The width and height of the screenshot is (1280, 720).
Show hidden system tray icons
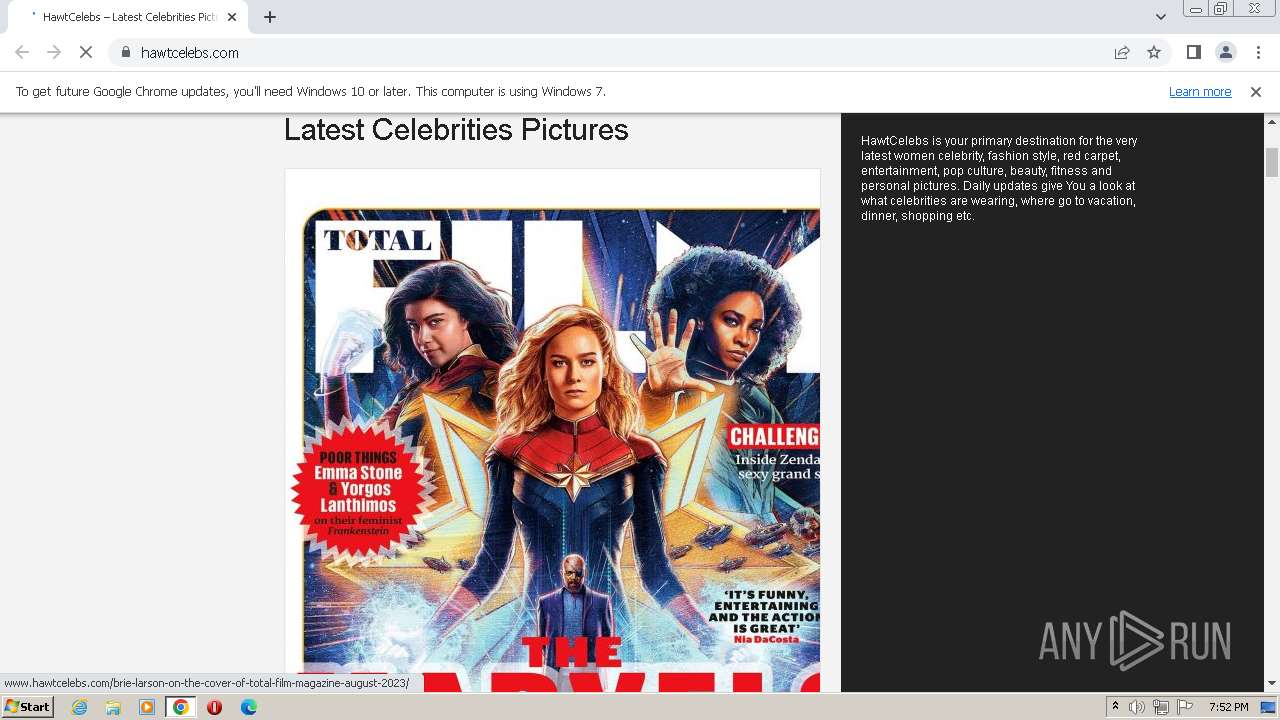pos(1115,707)
